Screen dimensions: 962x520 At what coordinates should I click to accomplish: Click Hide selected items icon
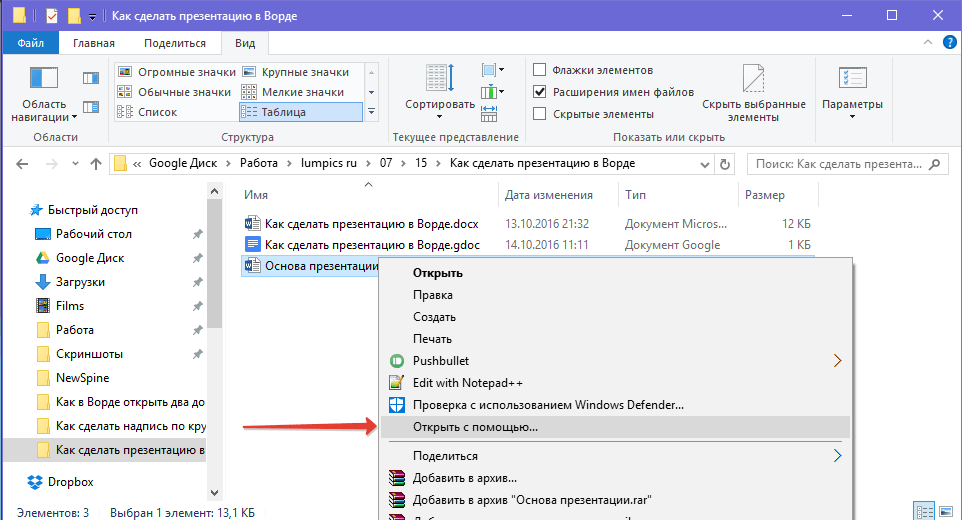pos(753,79)
